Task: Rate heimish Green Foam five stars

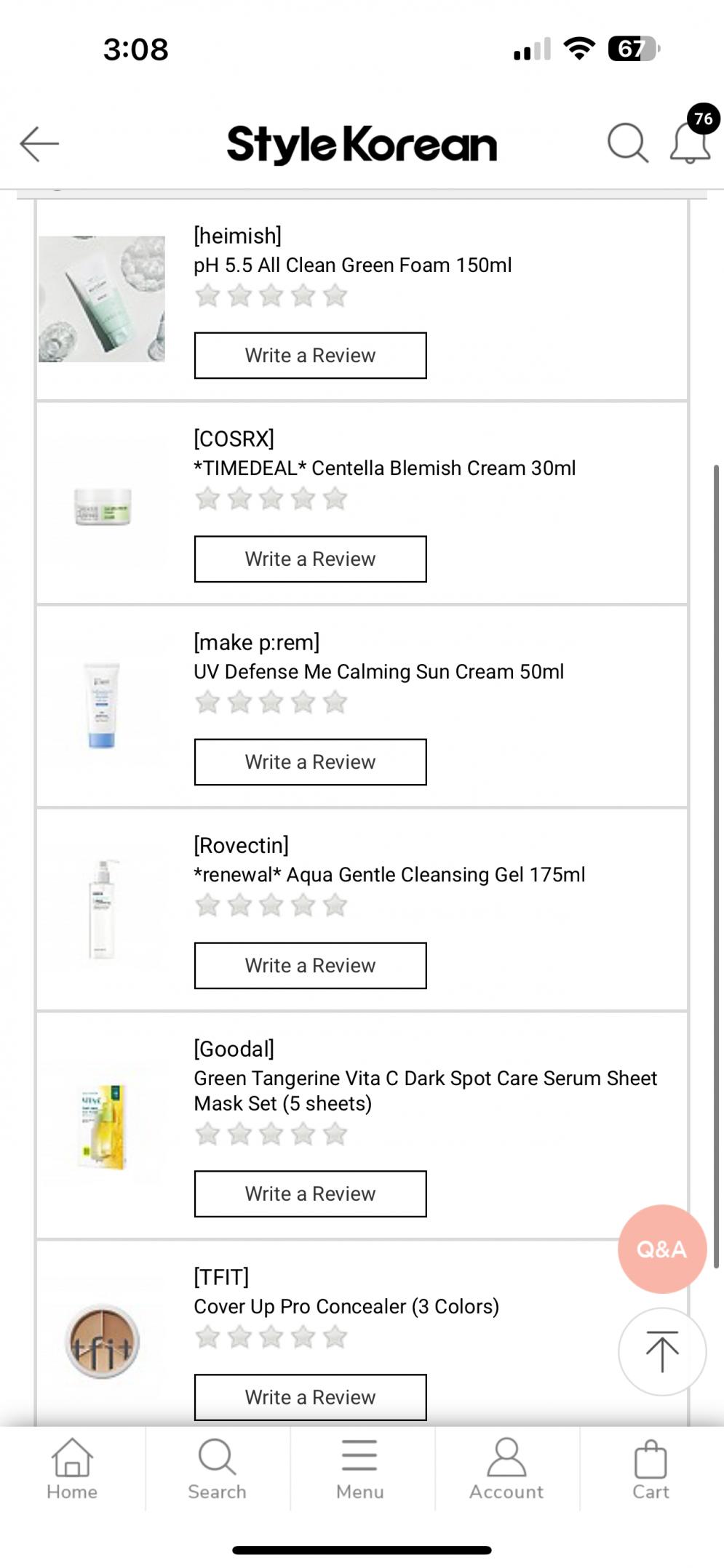Action: (335, 296)
